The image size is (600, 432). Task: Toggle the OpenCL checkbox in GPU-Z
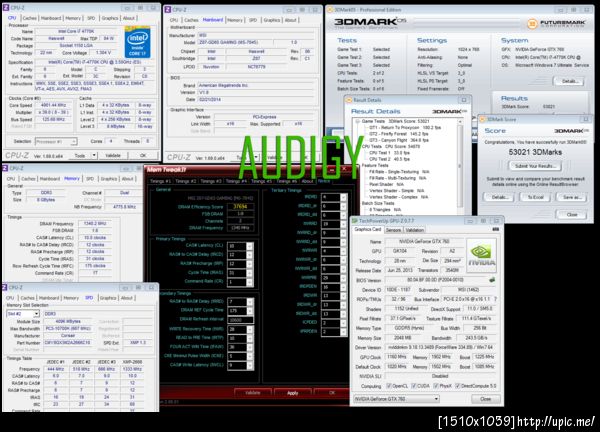pos(389,386)
